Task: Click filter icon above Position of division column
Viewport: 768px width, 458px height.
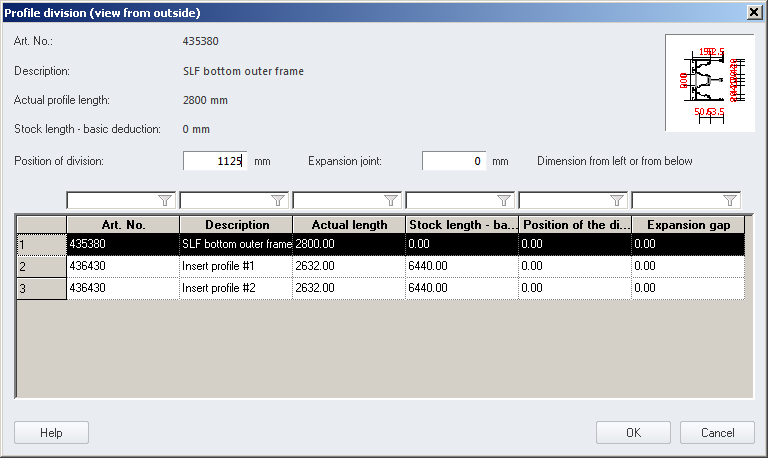Action: (x=617, y=200)
